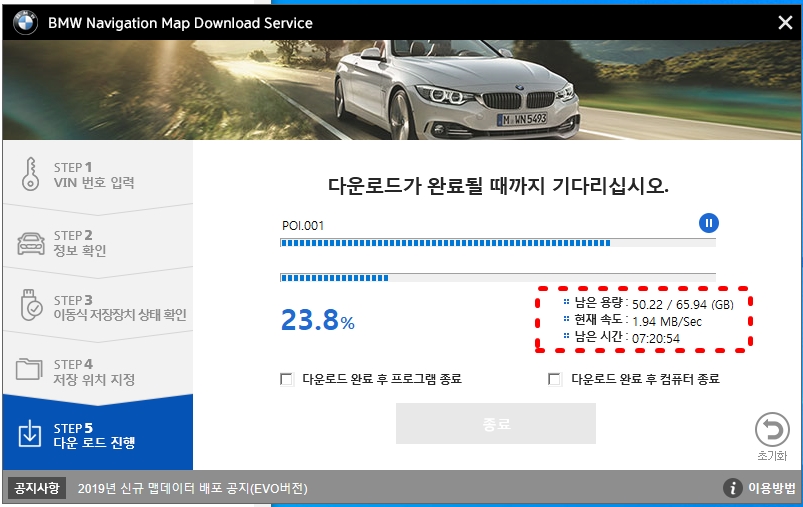Screen dimensions: 803x507
Task: Select STEP 4 저장 위치 지정
Action: pyautogui.click(x=98, y=371)
